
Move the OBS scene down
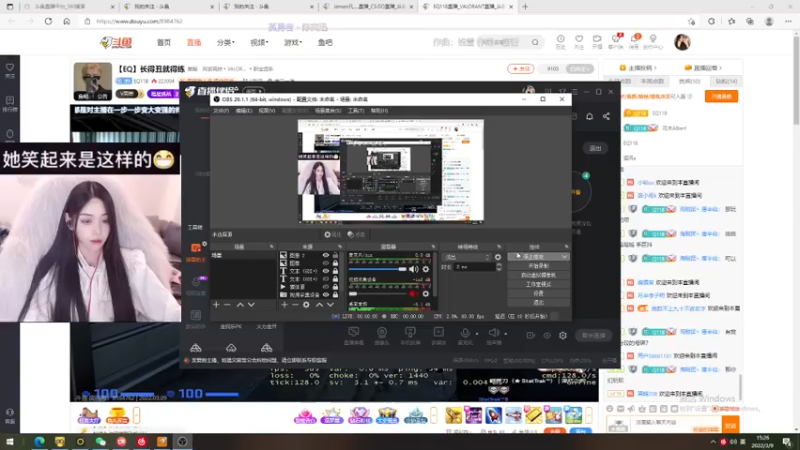pyautogui.click(x=251, y=305)
